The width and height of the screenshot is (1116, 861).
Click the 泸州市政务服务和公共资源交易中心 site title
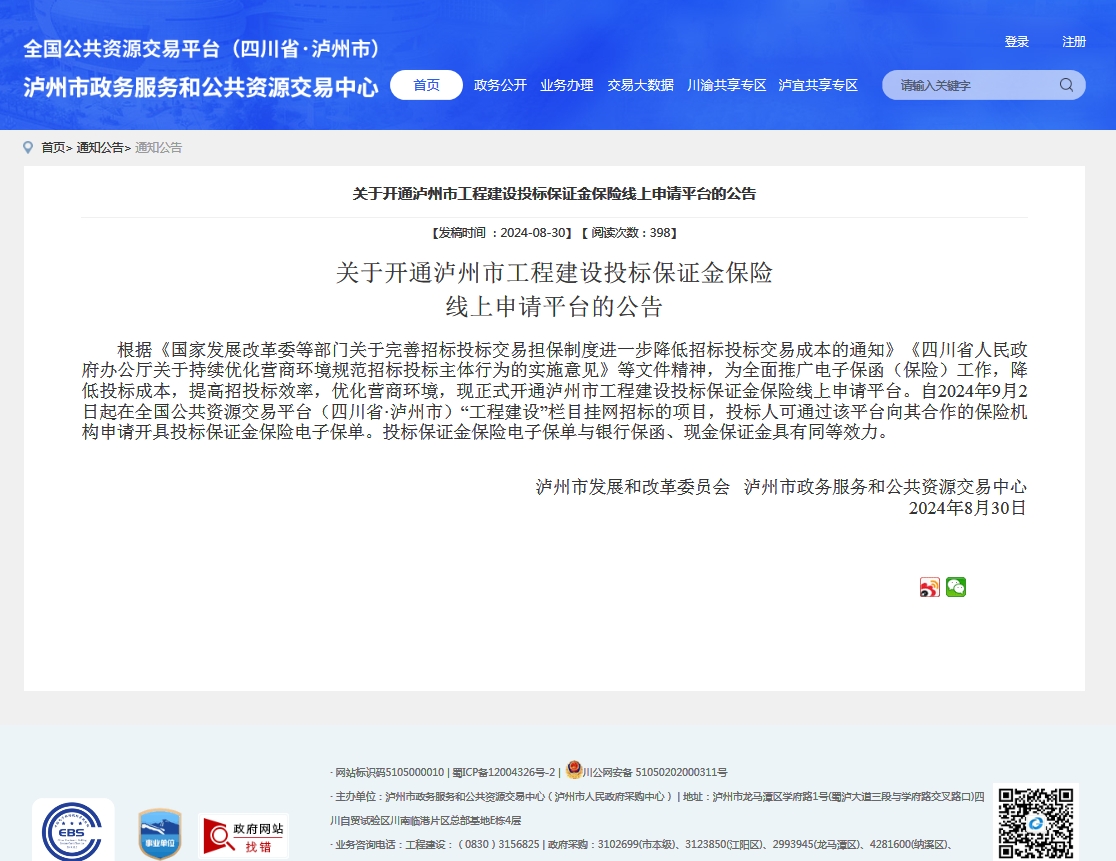201,87
